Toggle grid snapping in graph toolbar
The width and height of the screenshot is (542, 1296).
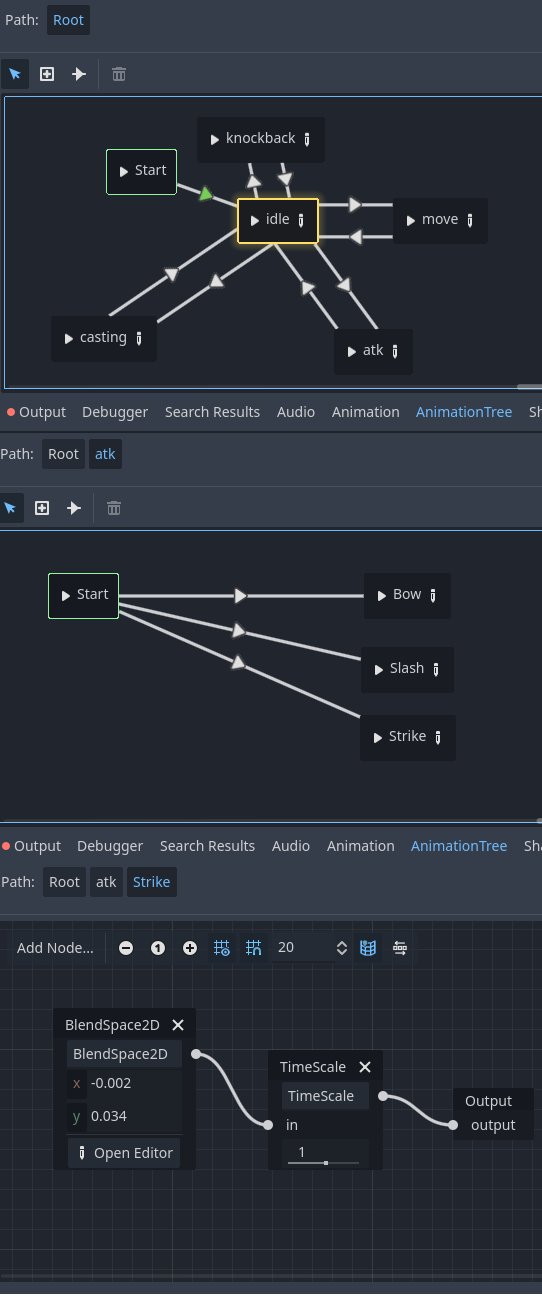click(x=254, y=948)
